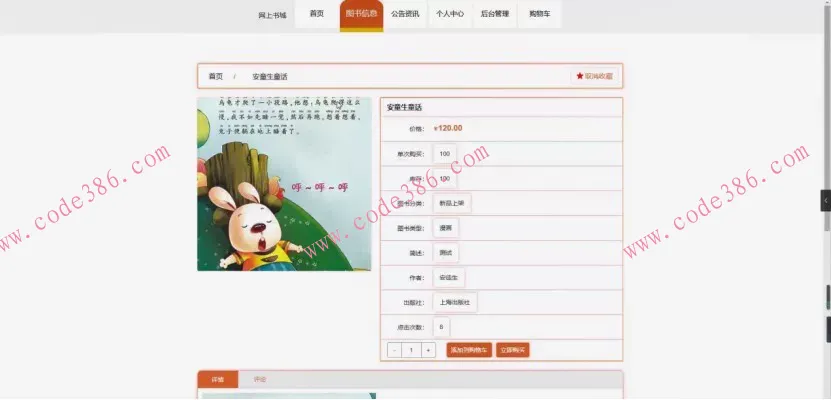Click the 安童生童话 breadcrumb text

[x=270, y=77]
